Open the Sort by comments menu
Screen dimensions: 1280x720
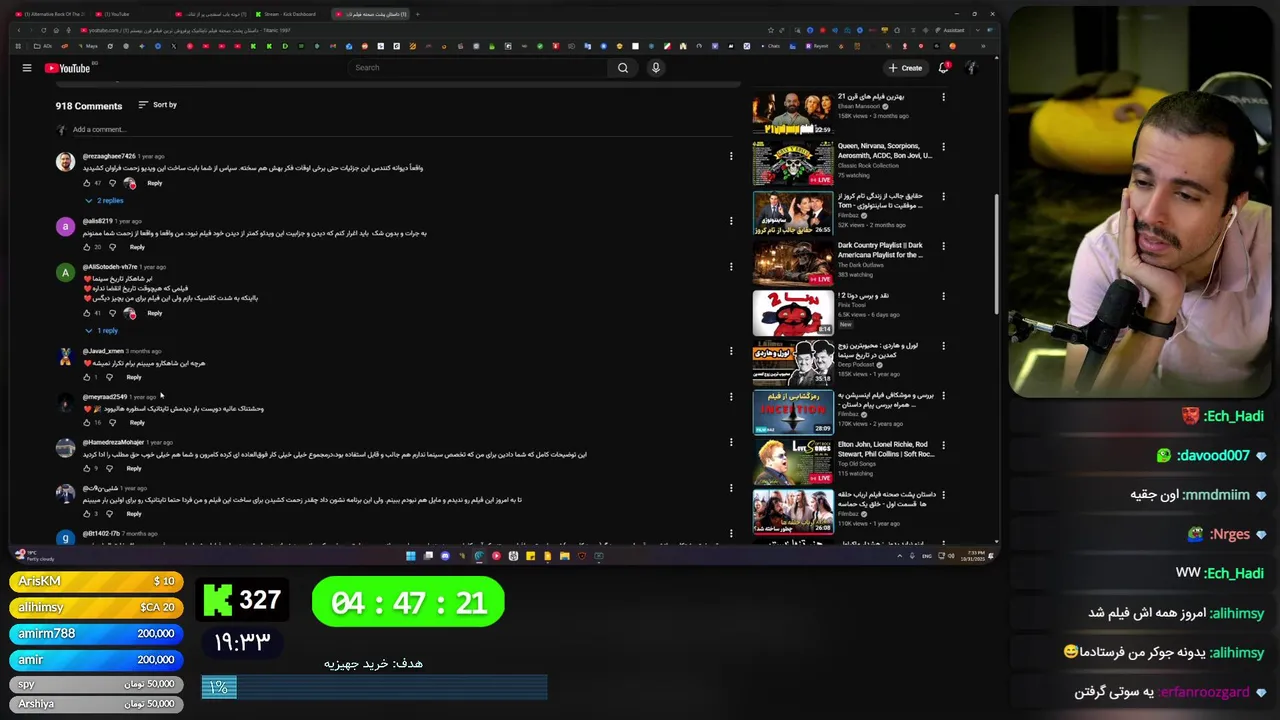click(157, 105)
